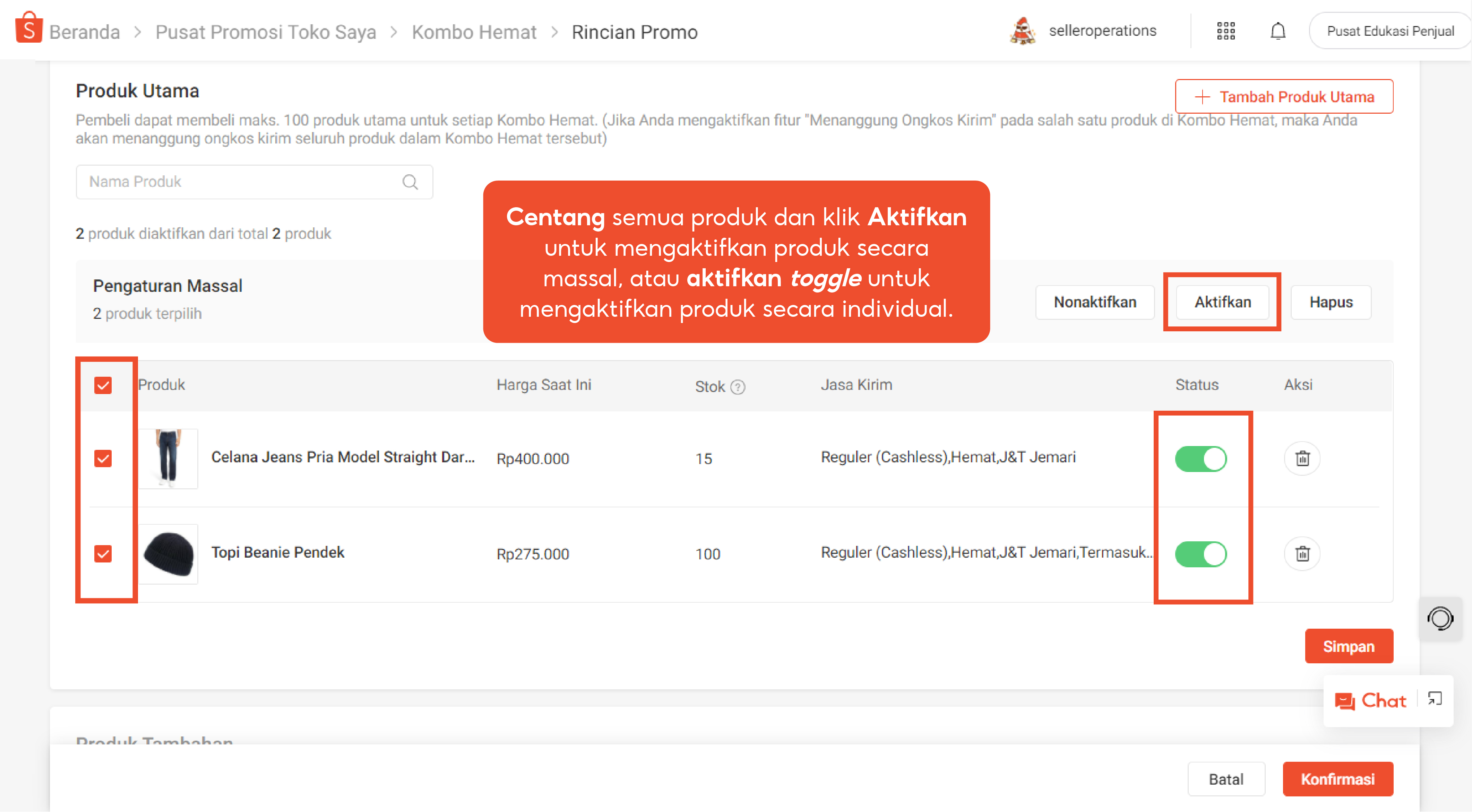Screen dimensions: 1472x812
Task: Open the notifications bell
Action: click(x=1278, y=31)
